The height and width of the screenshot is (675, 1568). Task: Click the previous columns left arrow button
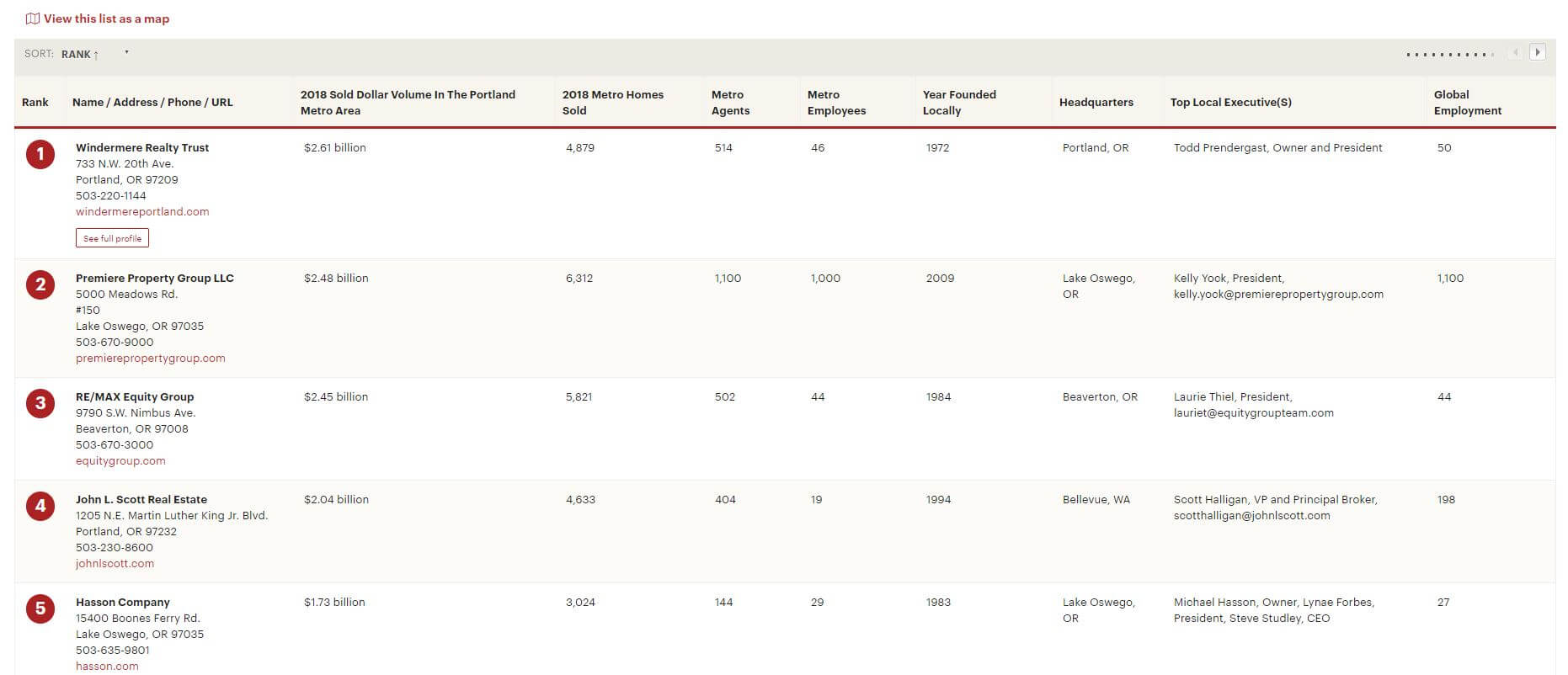tap(1515, 52)
